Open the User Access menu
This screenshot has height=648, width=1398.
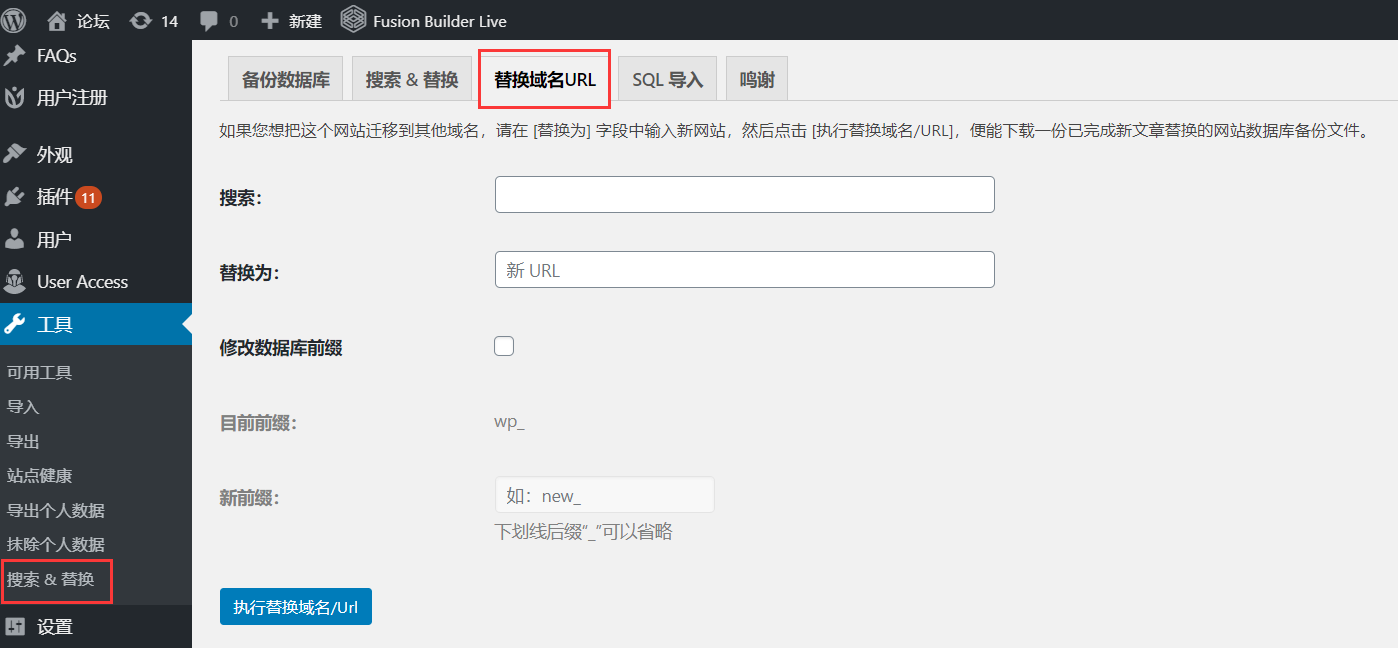82,282
